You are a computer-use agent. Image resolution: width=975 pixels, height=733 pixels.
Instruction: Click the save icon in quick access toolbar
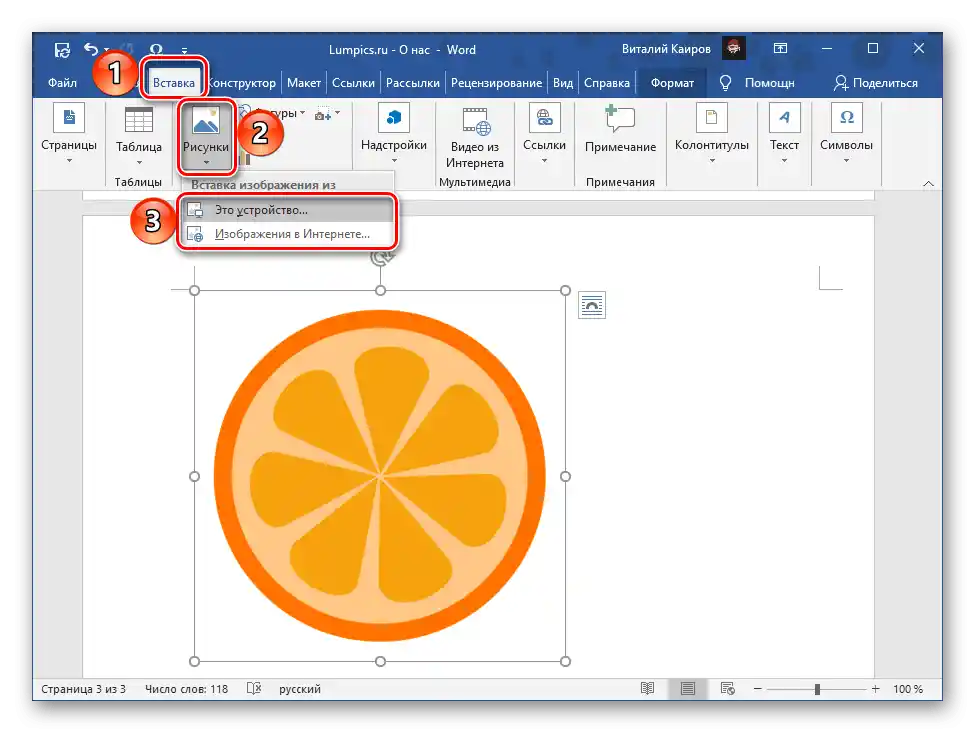[62, 50]
